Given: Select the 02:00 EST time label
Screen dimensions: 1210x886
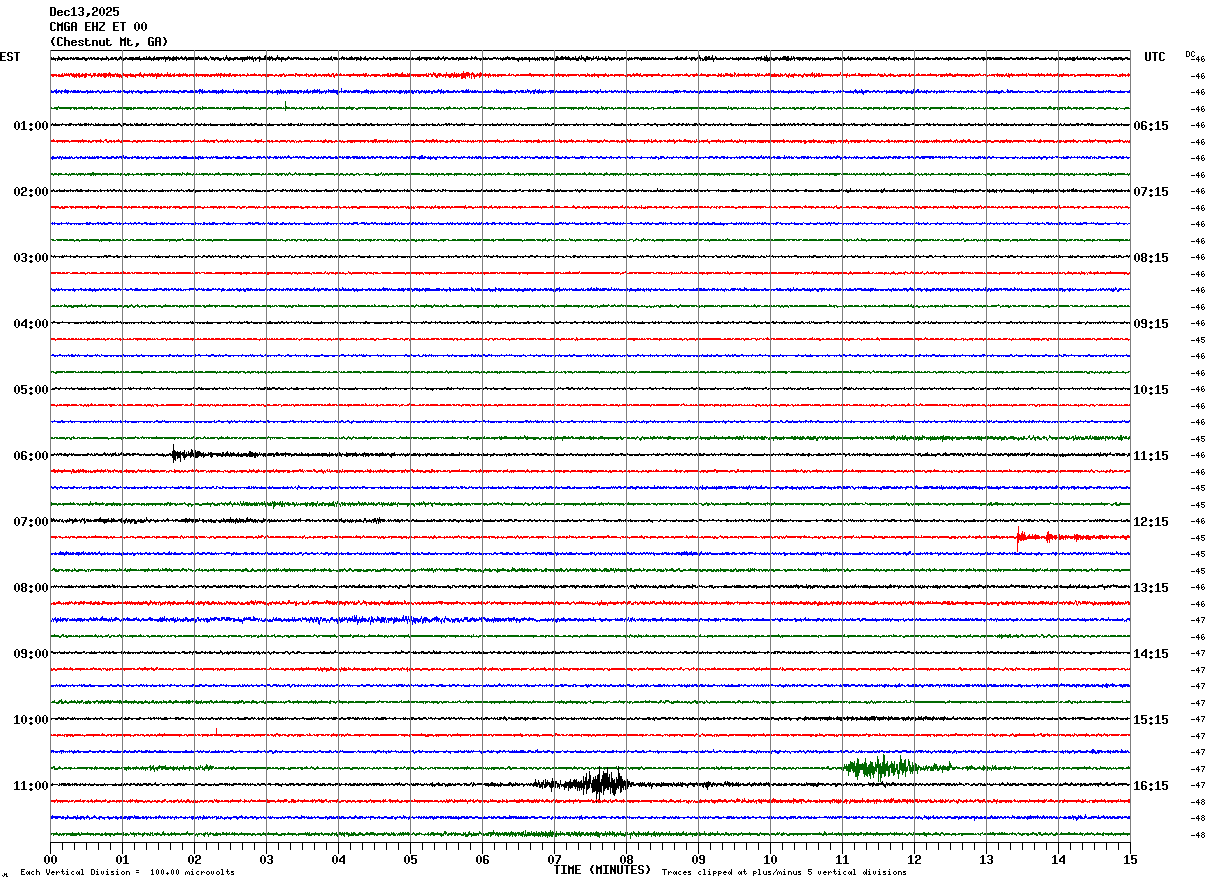Looking at the screenshot, I should pos(30,192).
